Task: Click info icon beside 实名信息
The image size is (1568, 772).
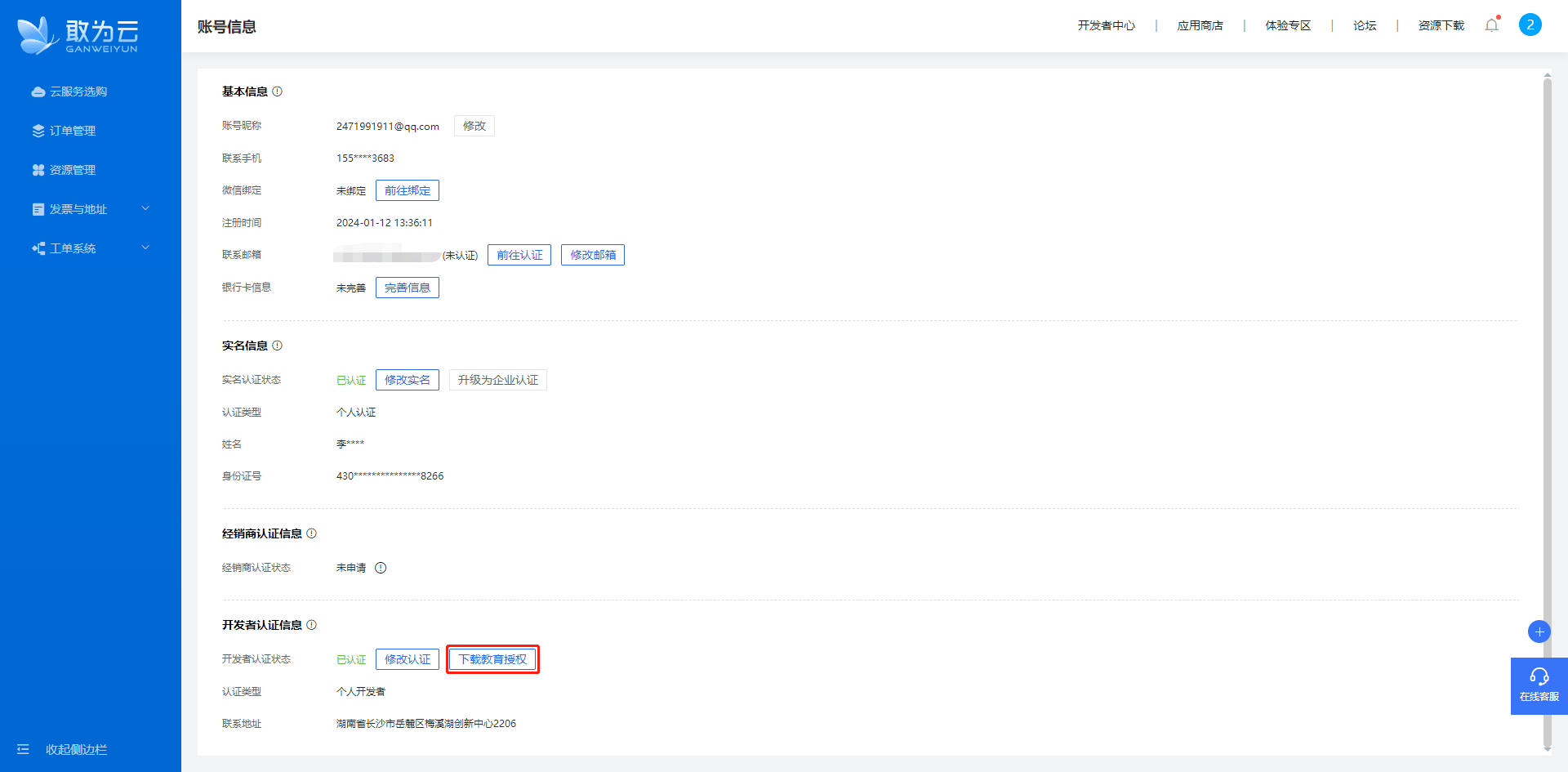Action: (278, 346)
